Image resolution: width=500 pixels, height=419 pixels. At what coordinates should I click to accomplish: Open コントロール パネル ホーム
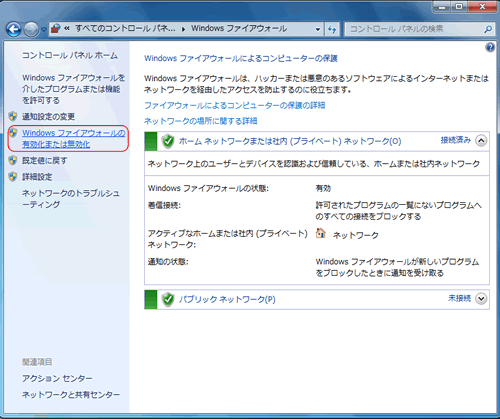click(70, 55)
